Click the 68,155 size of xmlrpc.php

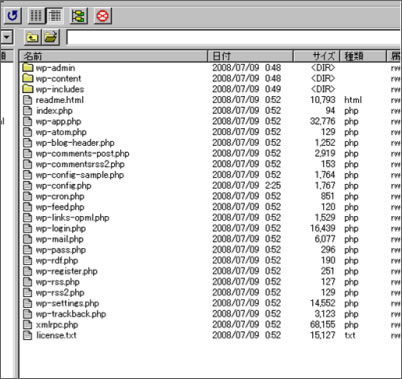click(323, 325)
